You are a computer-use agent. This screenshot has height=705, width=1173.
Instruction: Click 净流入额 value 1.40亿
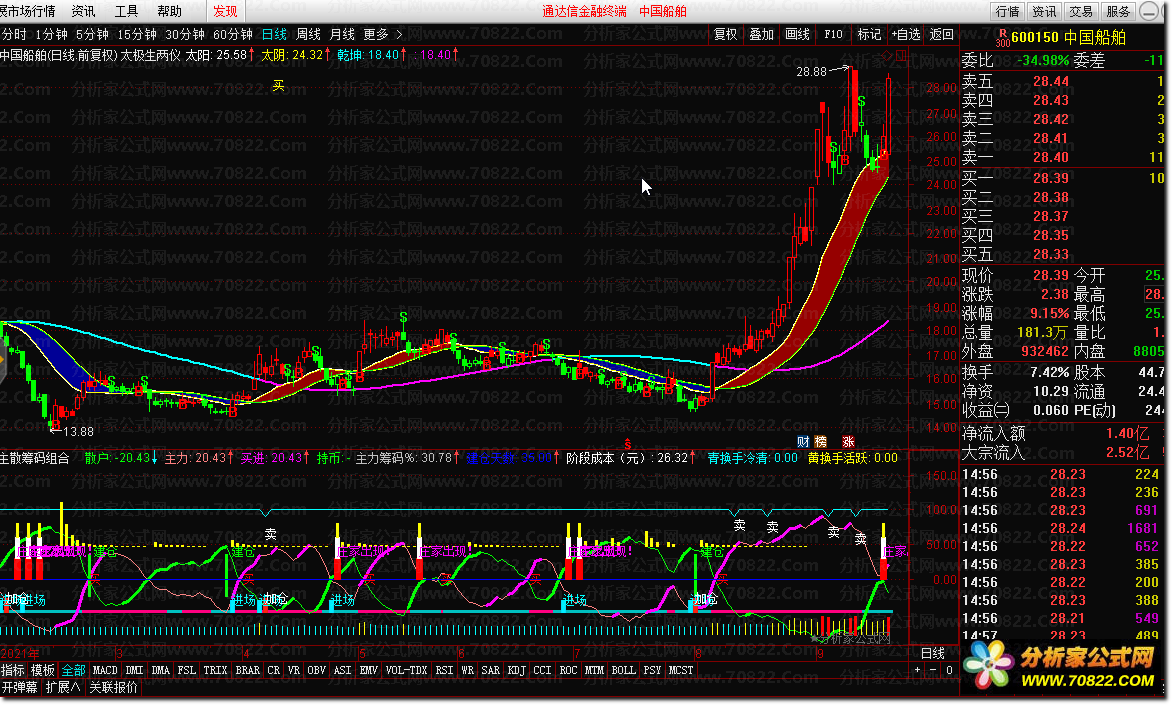pyautogui.click(x=1127, y=433)
